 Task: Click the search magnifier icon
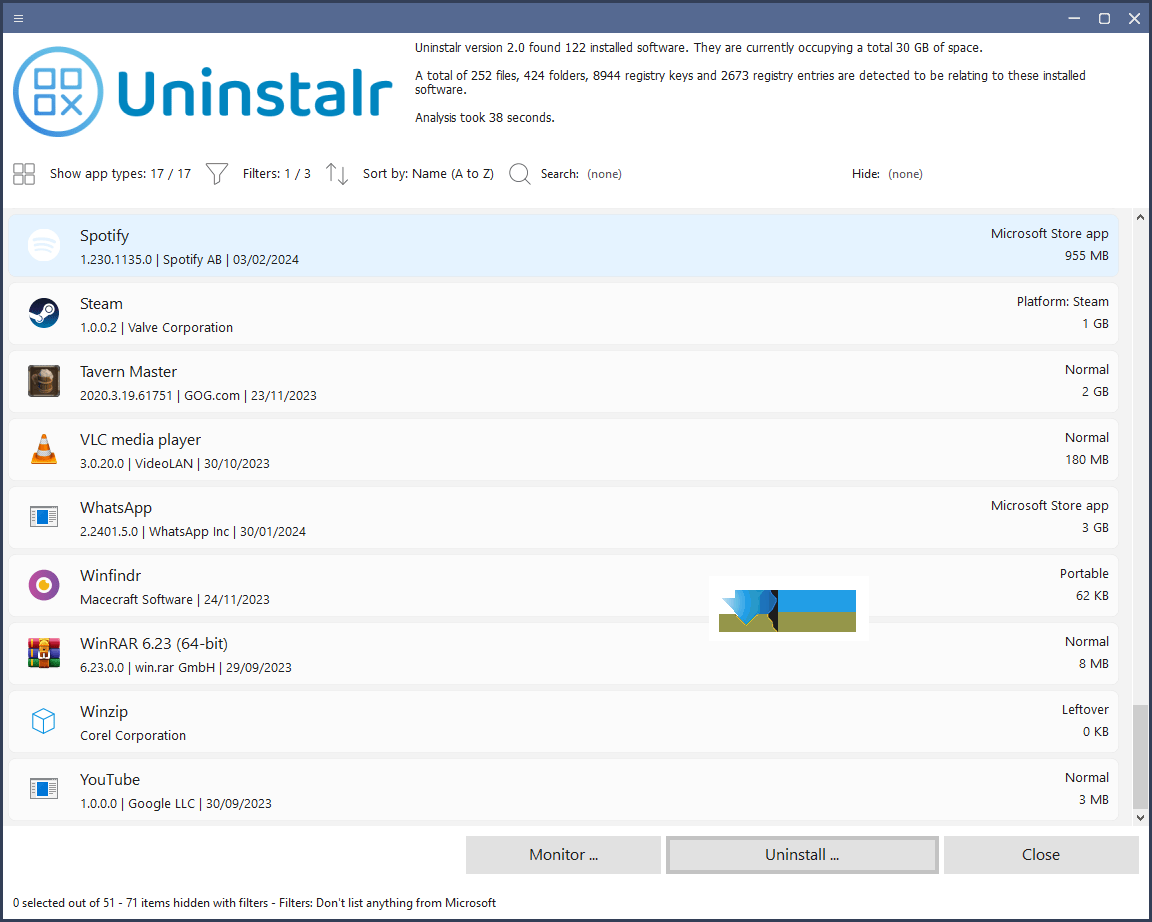519,174
